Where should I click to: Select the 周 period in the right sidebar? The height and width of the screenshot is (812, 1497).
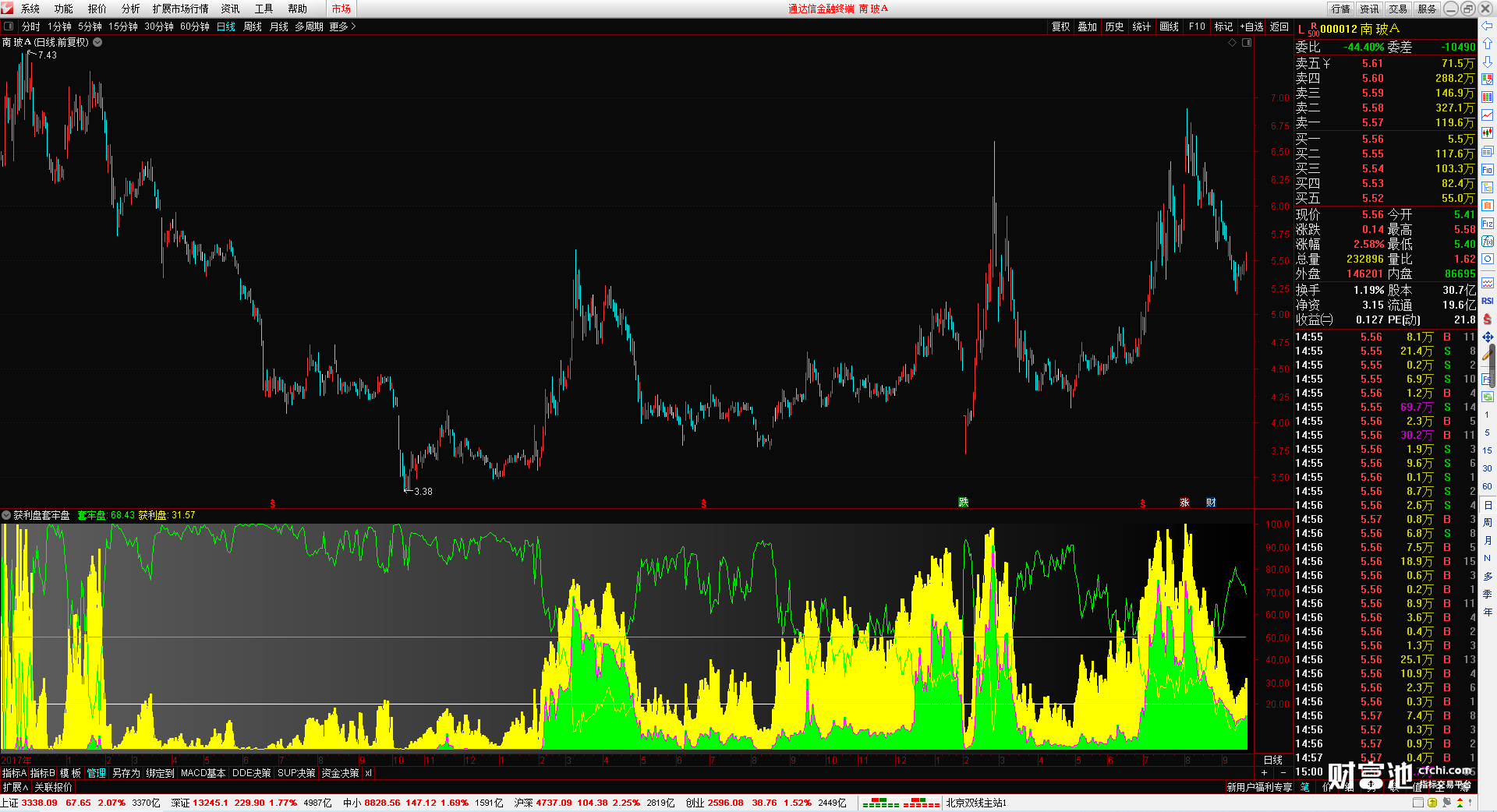pyautogui.click(x=1488, y=522)
